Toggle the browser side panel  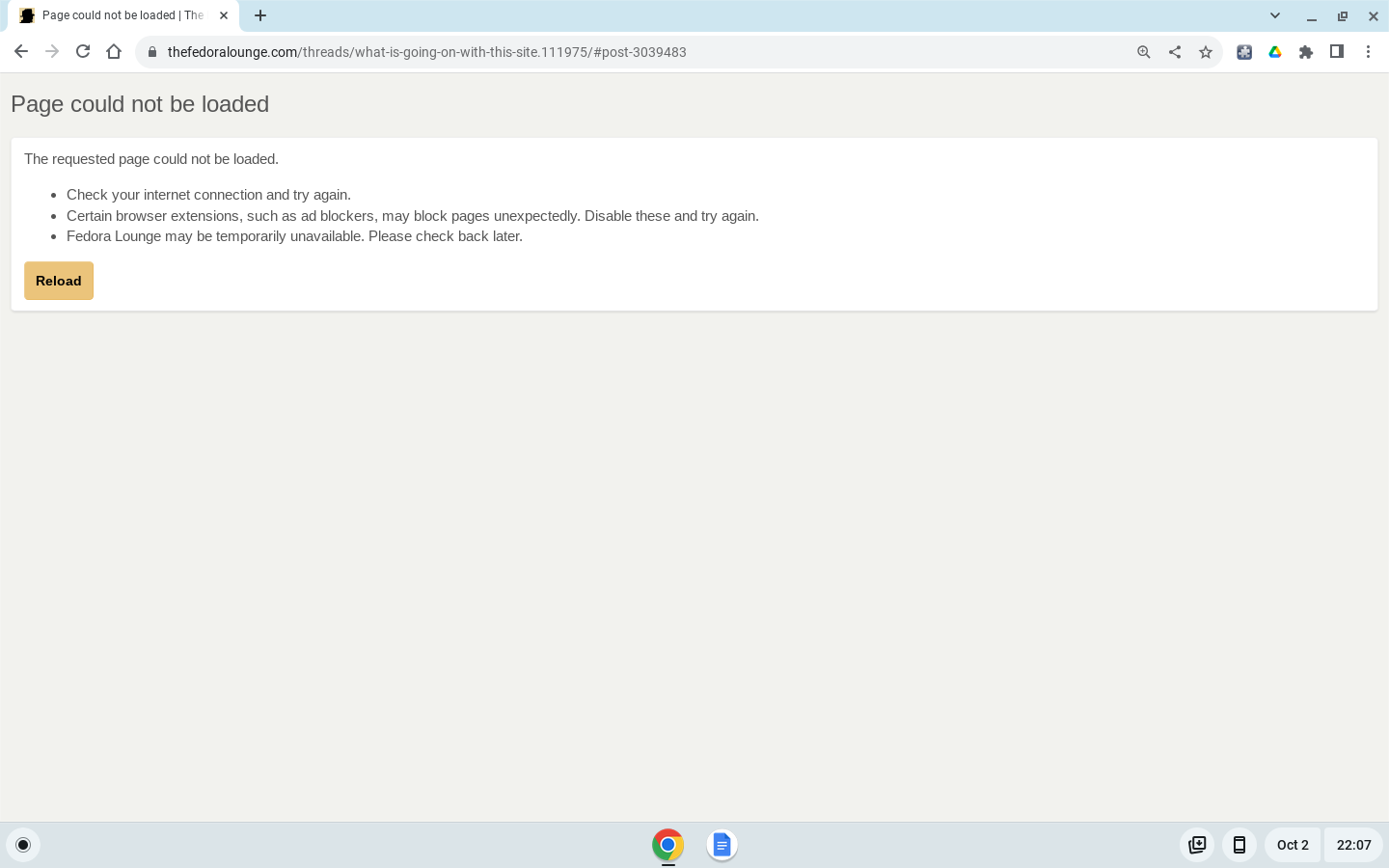(x=1337, y=52)
